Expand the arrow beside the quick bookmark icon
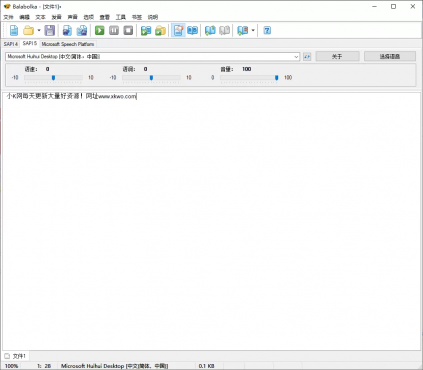The image size is (423, 370). [x=253, y=31]
